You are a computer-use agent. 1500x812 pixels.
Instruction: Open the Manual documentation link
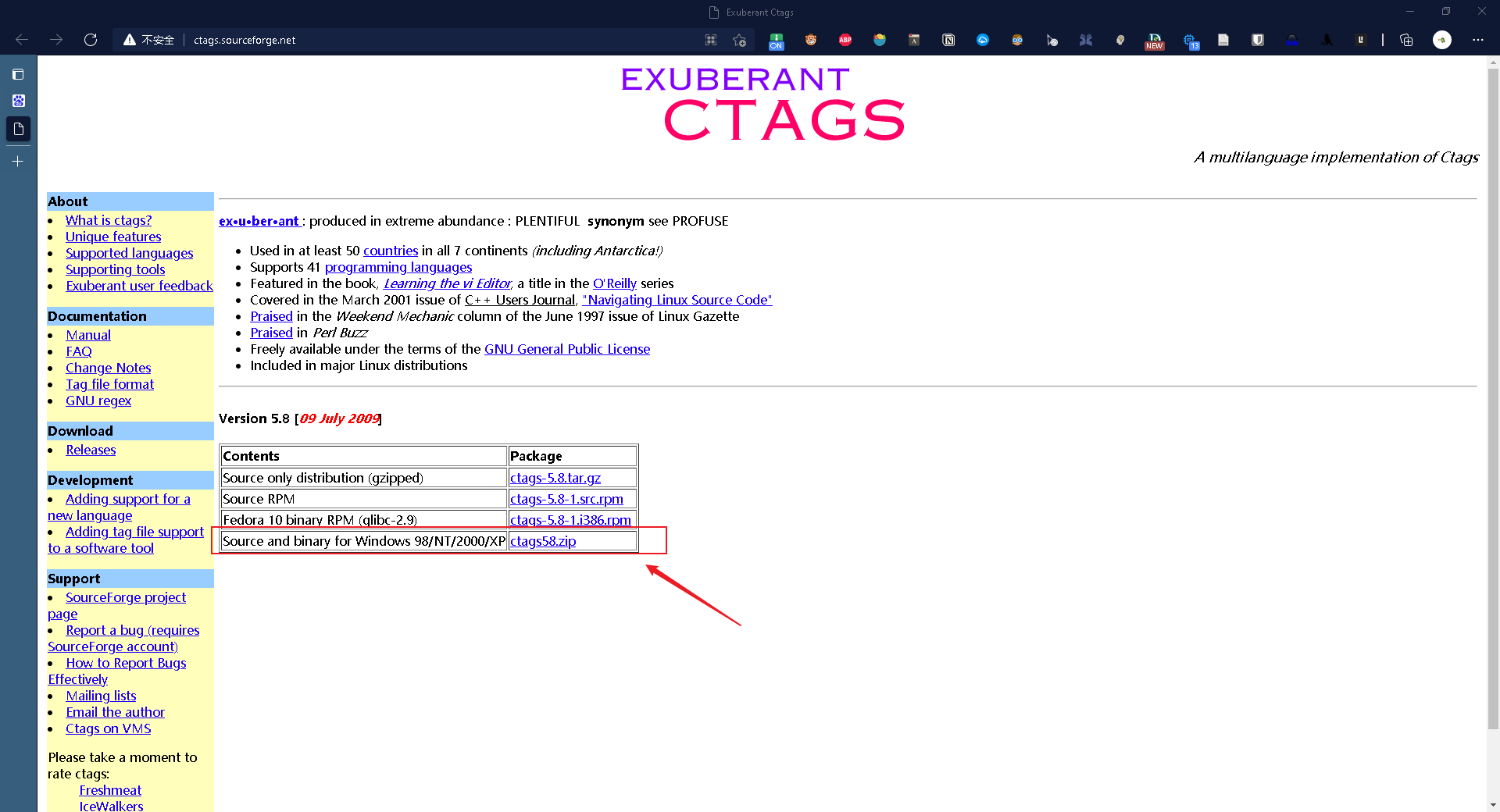point(88,335)
